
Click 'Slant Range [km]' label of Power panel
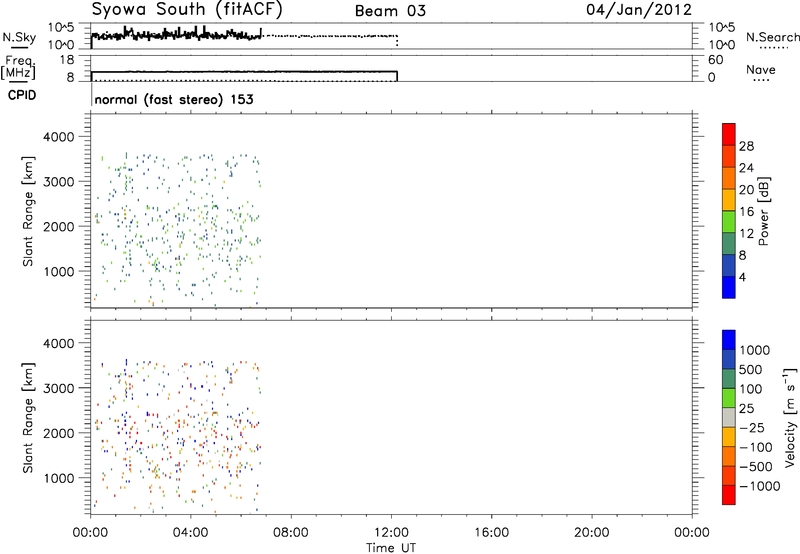coord(29,211)
